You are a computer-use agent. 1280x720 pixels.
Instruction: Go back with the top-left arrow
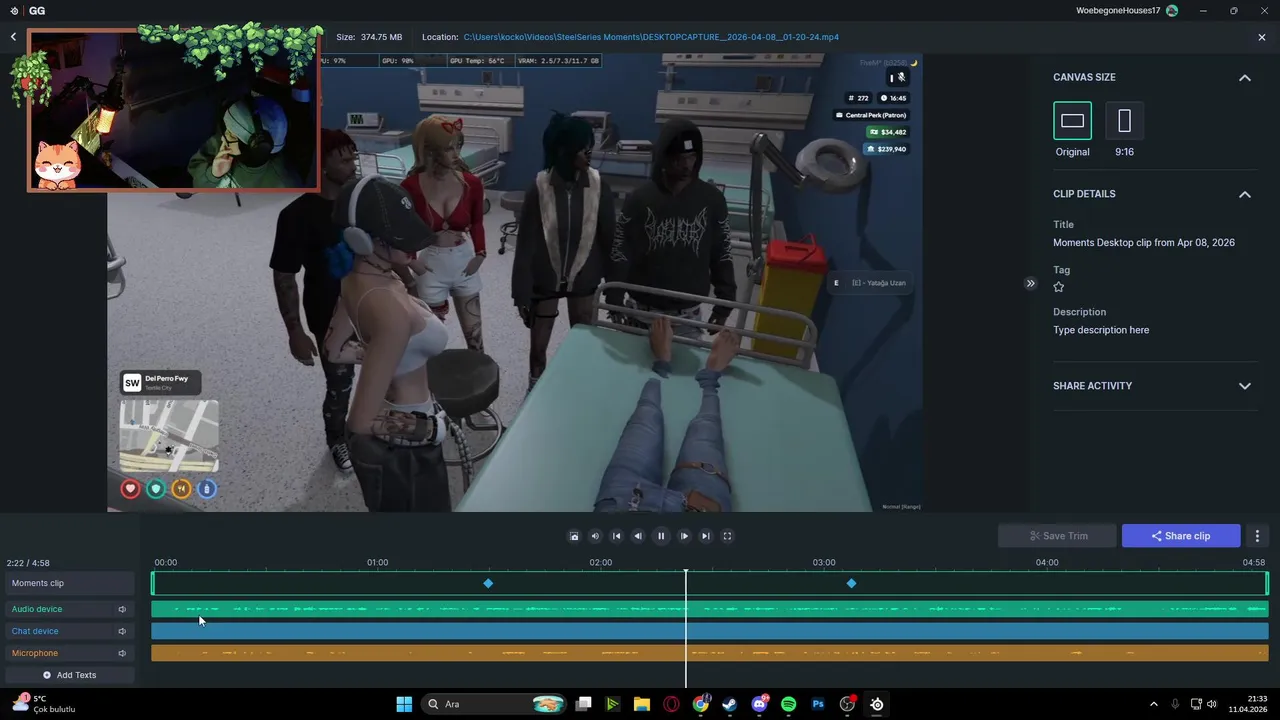tap(13, 37)
